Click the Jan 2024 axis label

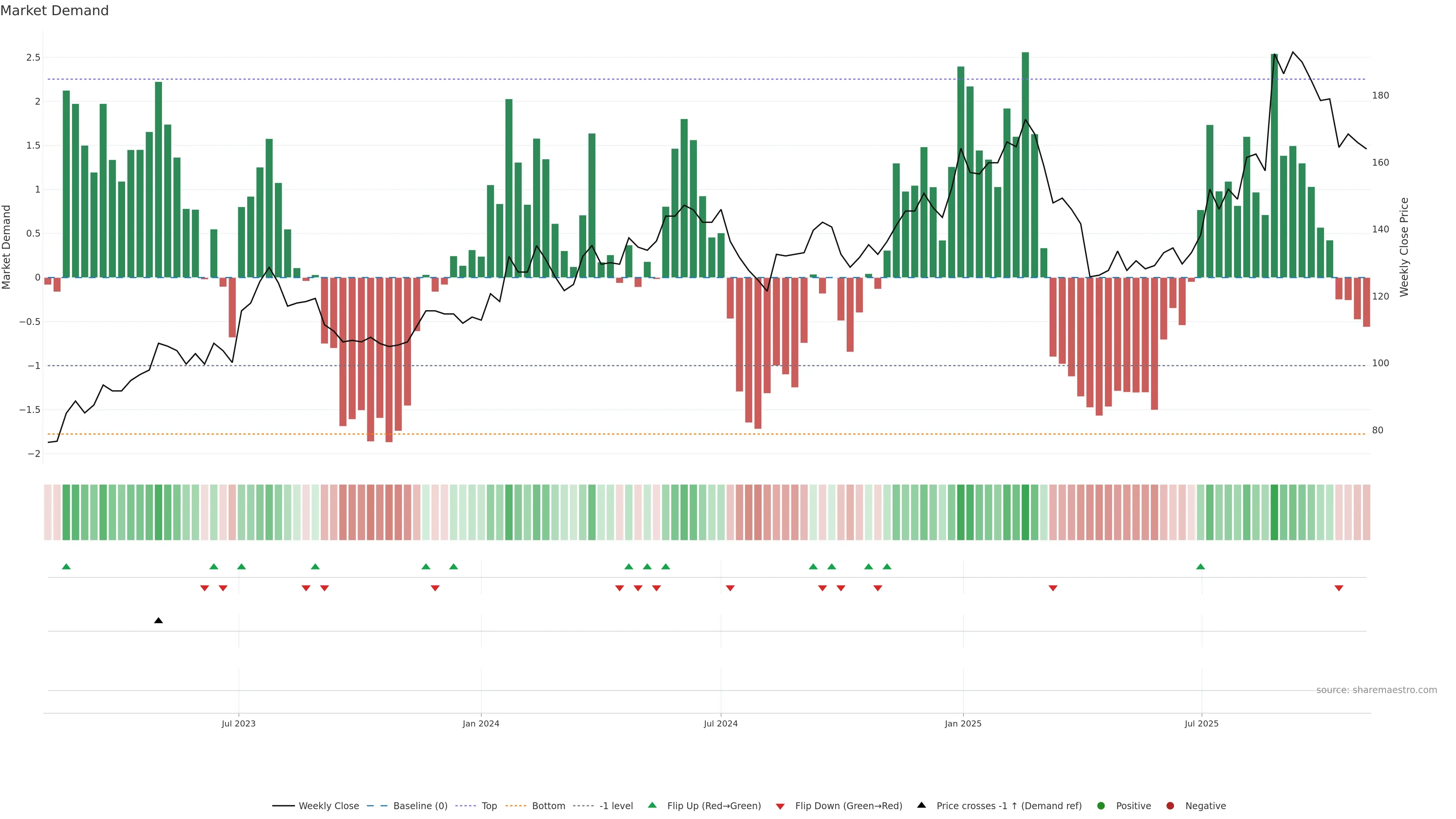(x=480, y=723)
